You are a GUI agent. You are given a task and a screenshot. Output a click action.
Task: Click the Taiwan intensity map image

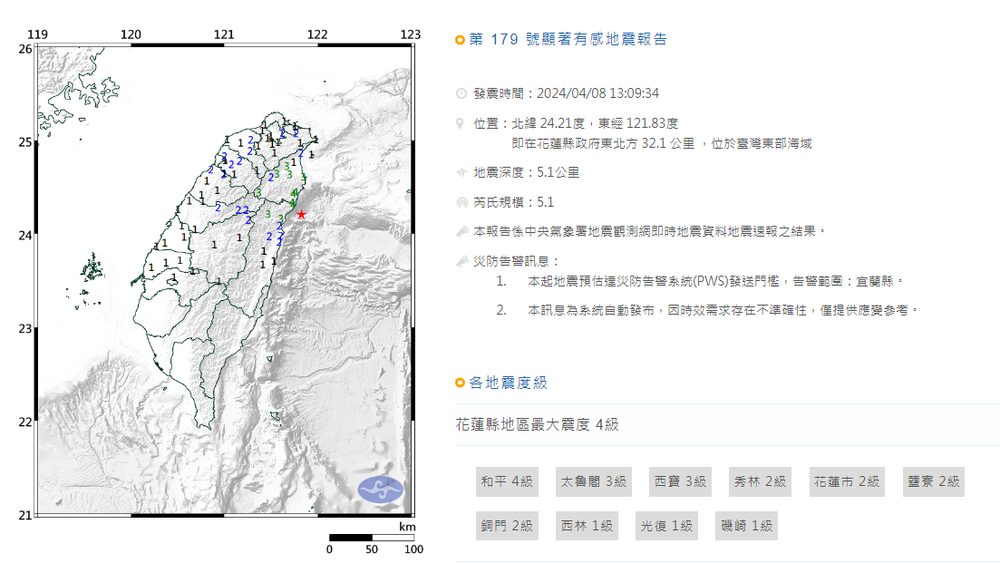(x=225, y=280)
